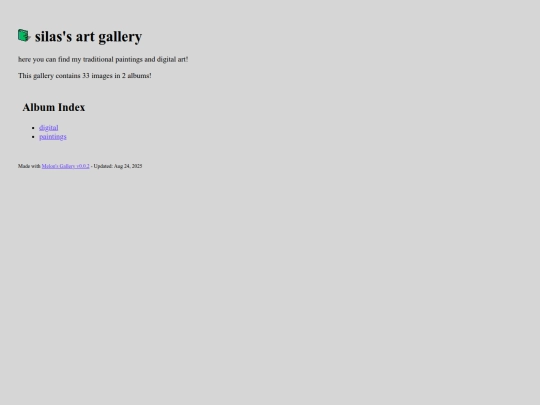Click the word "Index" in the Album Index heading
Viewport: 540px width, 405px height.
tap(72, 107)
